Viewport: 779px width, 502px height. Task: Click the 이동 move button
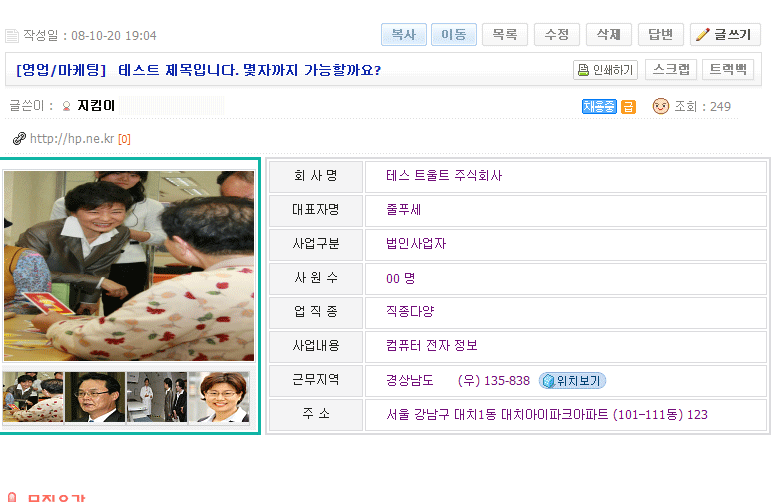click(454, 35)
